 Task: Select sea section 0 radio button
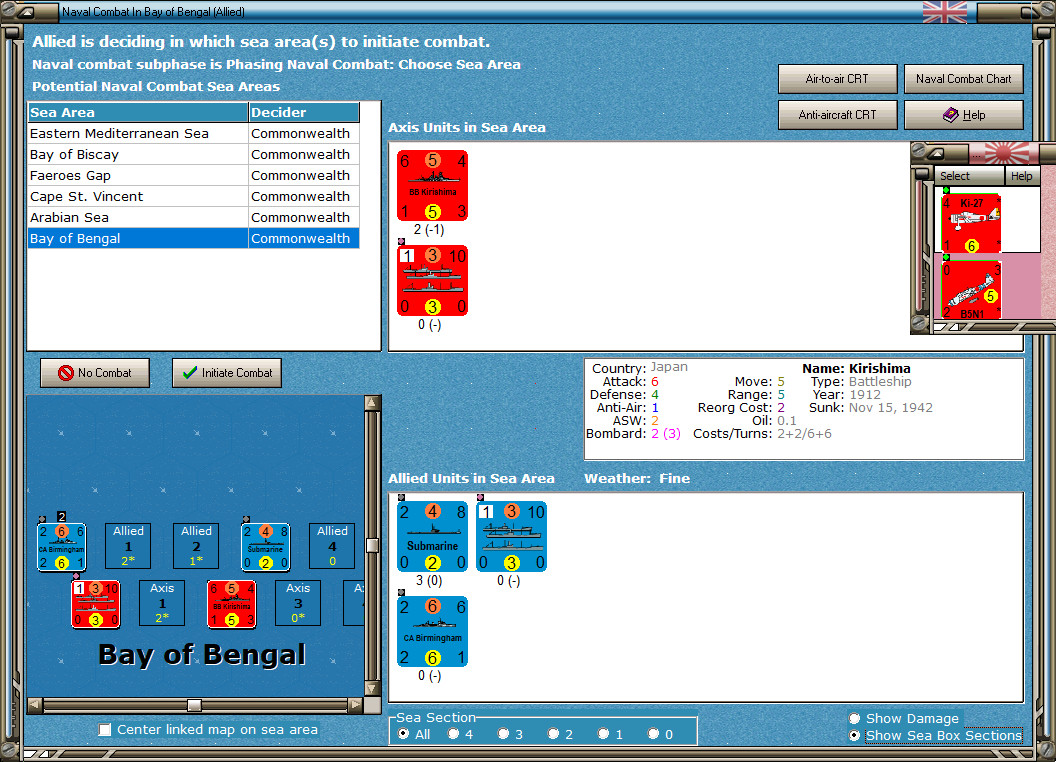point(653,734)
